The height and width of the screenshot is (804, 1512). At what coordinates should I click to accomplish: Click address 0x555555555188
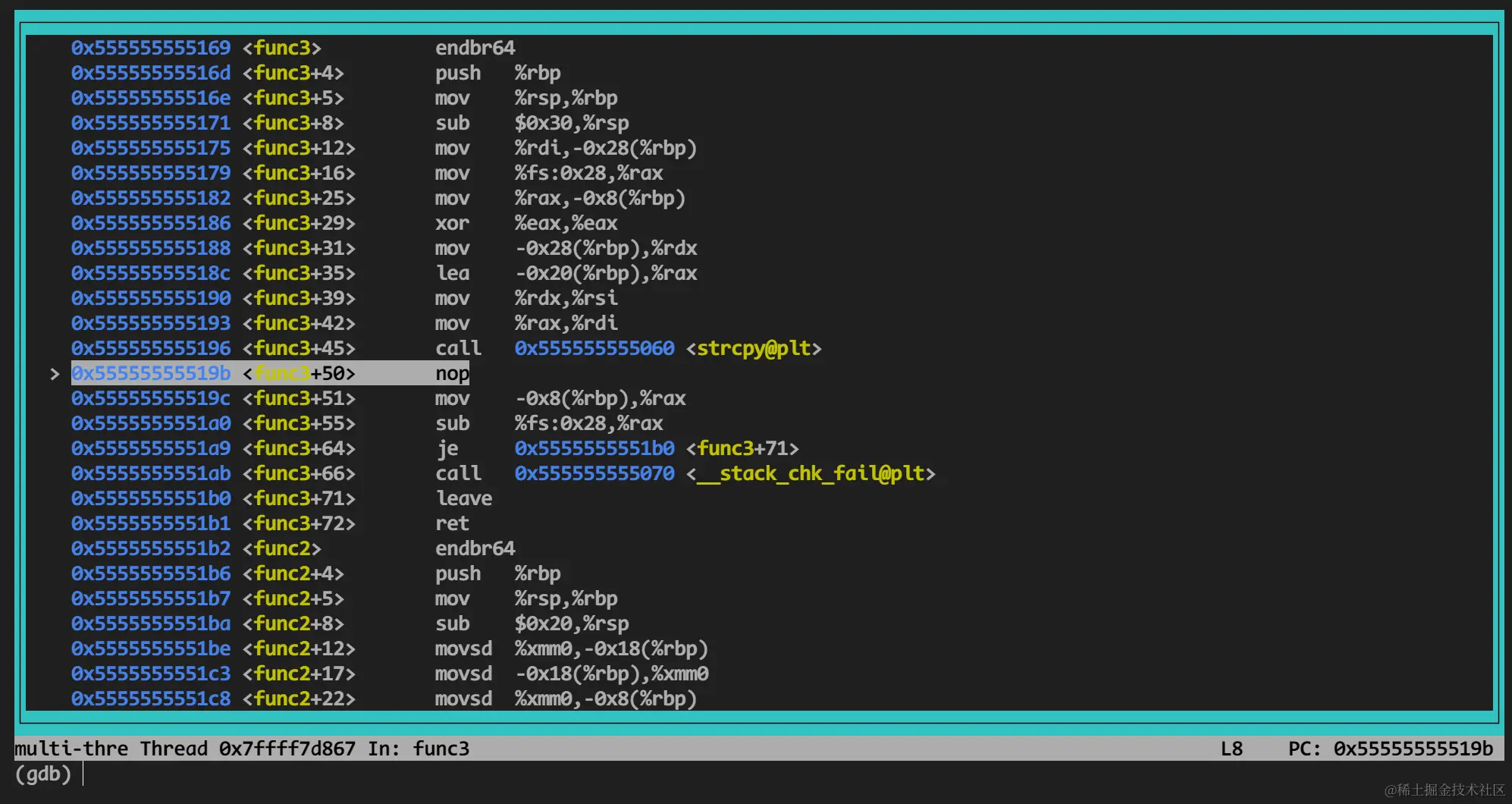pos(151,248)
